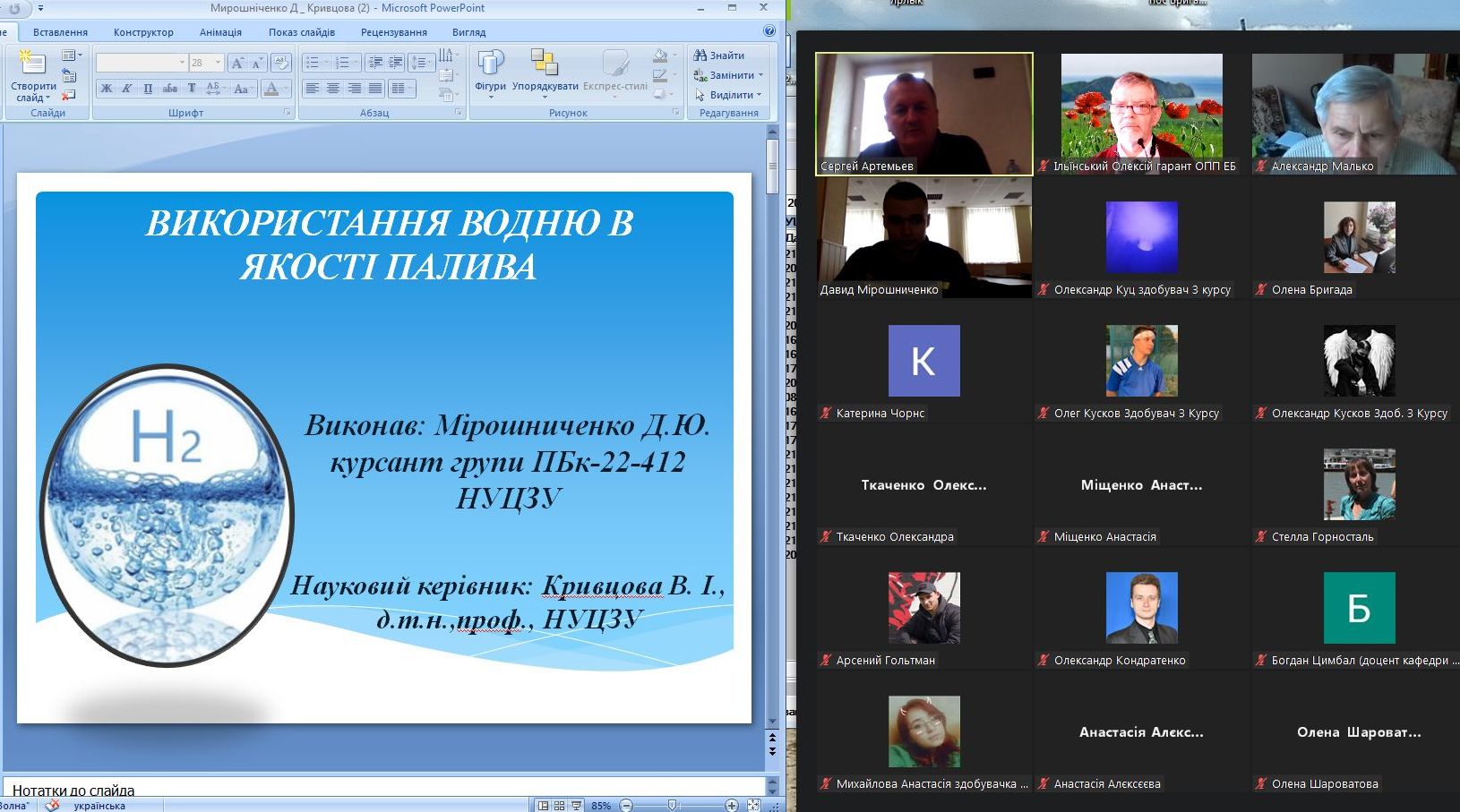Select Давид Мірошниченко's video tile

923,237
